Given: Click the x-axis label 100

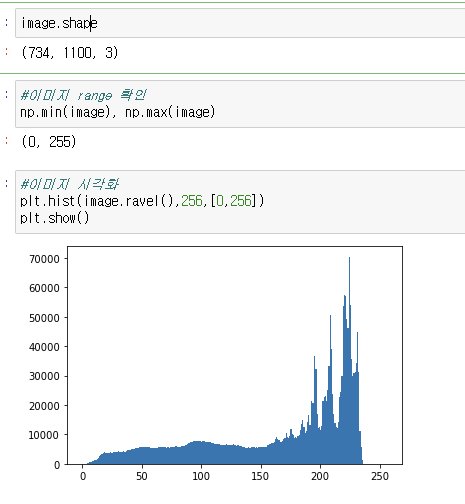Looking at the screenshot, I should pos(201,476).
